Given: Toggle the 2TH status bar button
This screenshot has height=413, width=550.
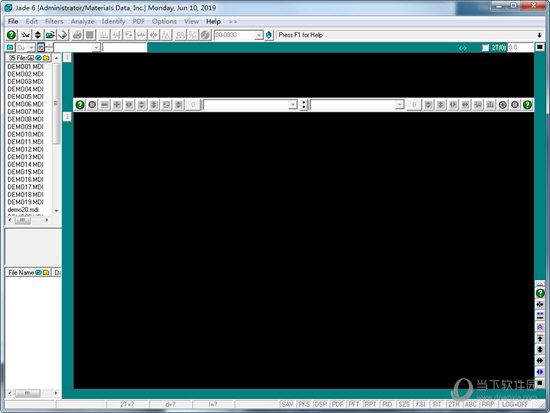Looking at the screenshot, I should click(454, 404).
